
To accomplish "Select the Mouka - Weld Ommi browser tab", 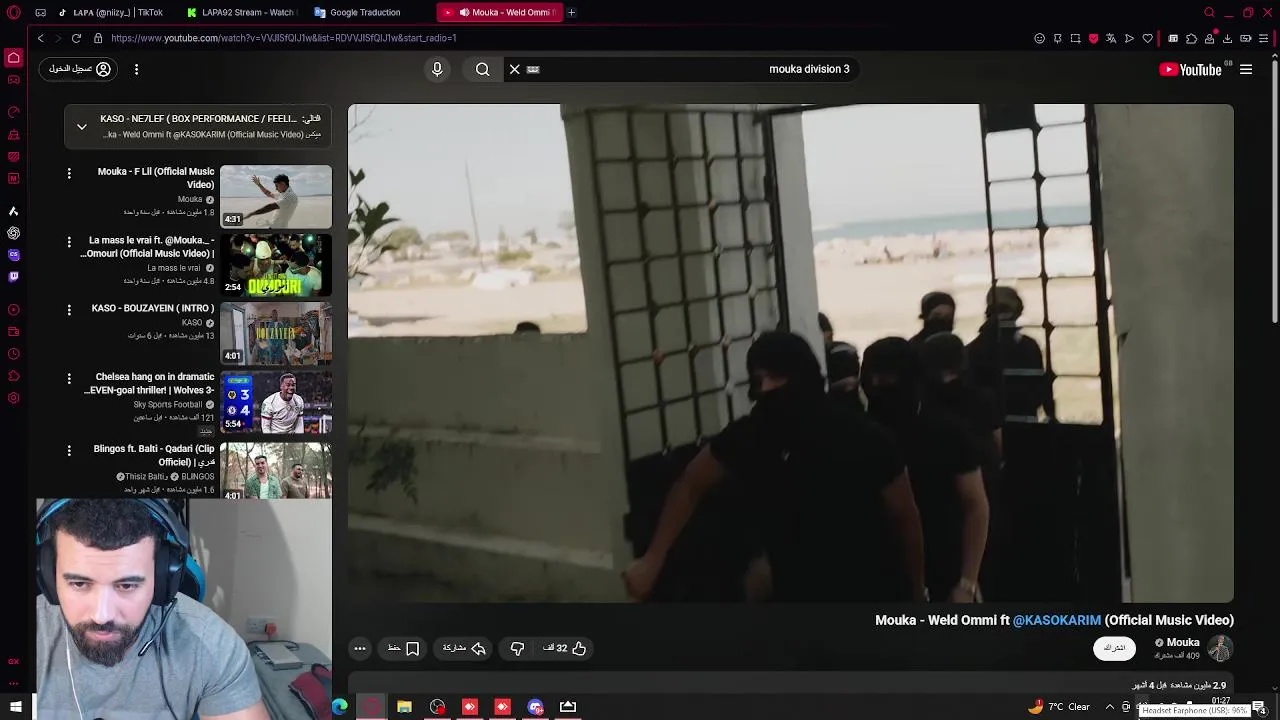I will point(500,12).
